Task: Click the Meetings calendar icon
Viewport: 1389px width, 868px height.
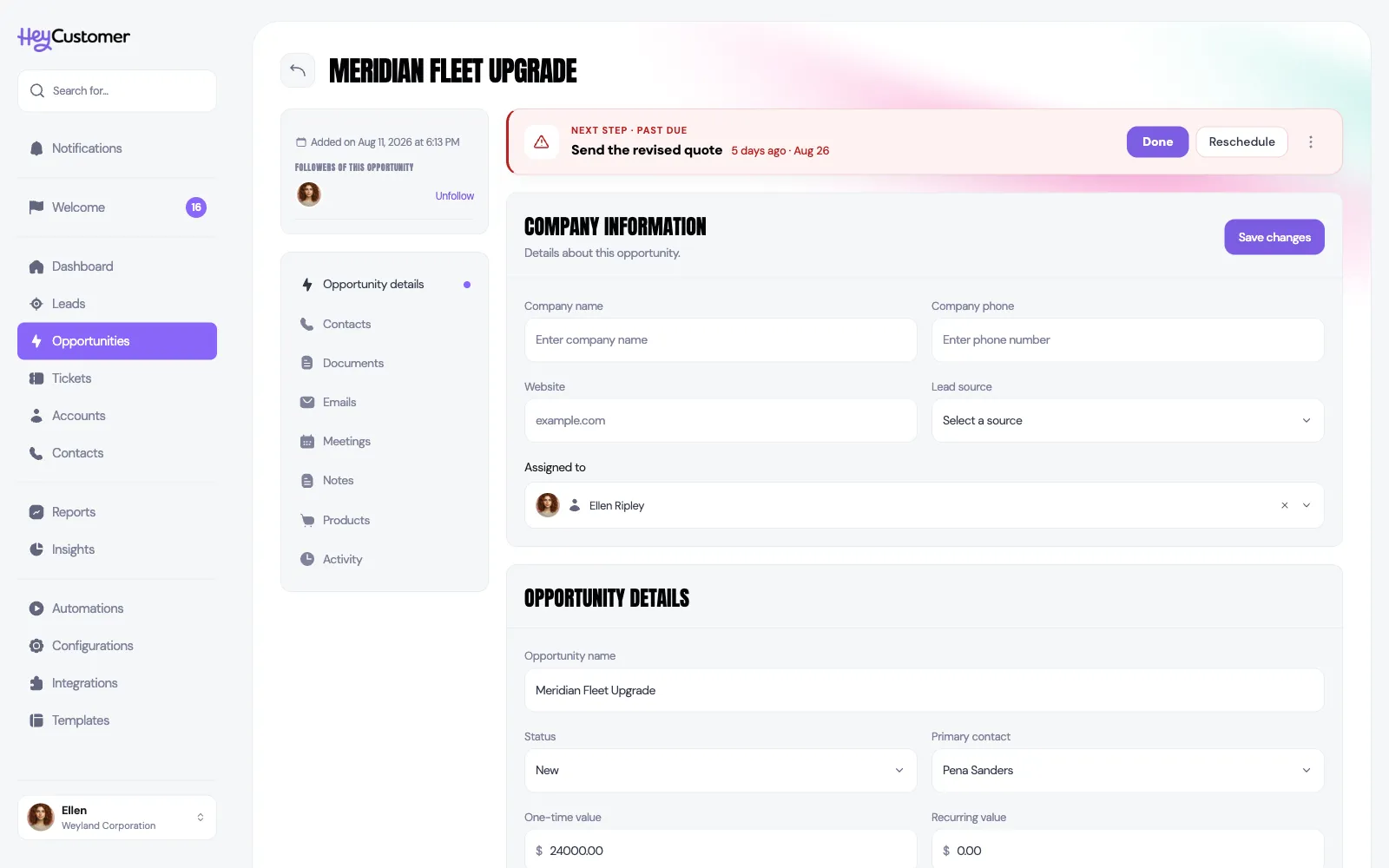Action: tap(307, 441)
